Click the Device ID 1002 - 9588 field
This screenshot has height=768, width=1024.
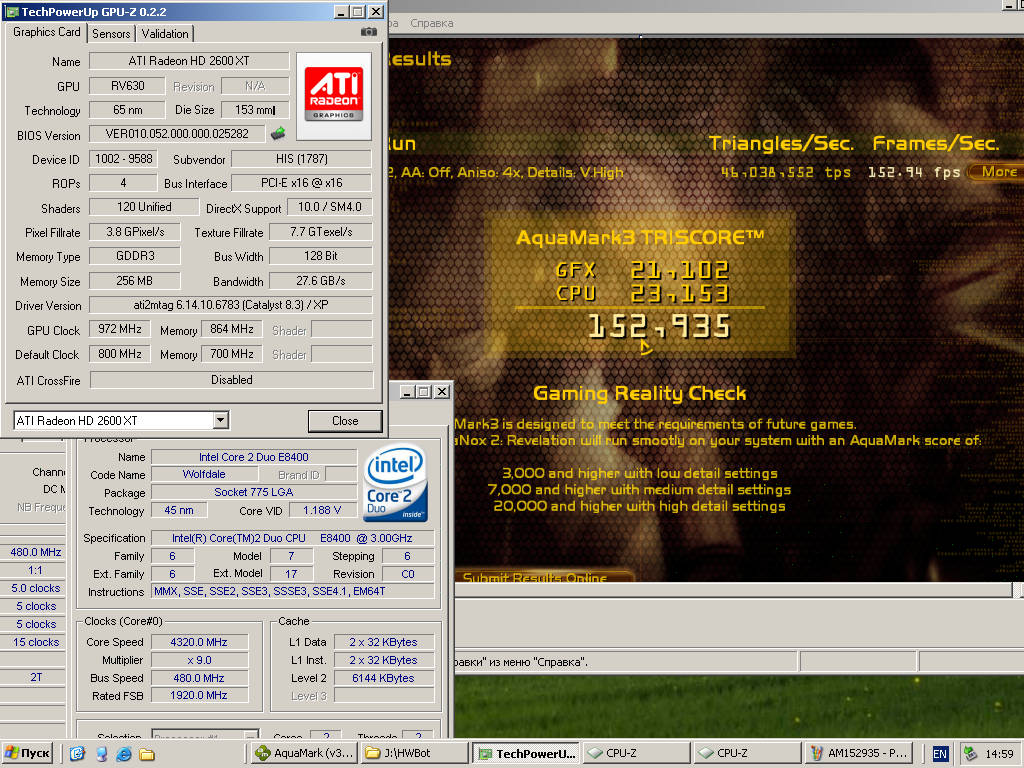click(x=123, y=159)
